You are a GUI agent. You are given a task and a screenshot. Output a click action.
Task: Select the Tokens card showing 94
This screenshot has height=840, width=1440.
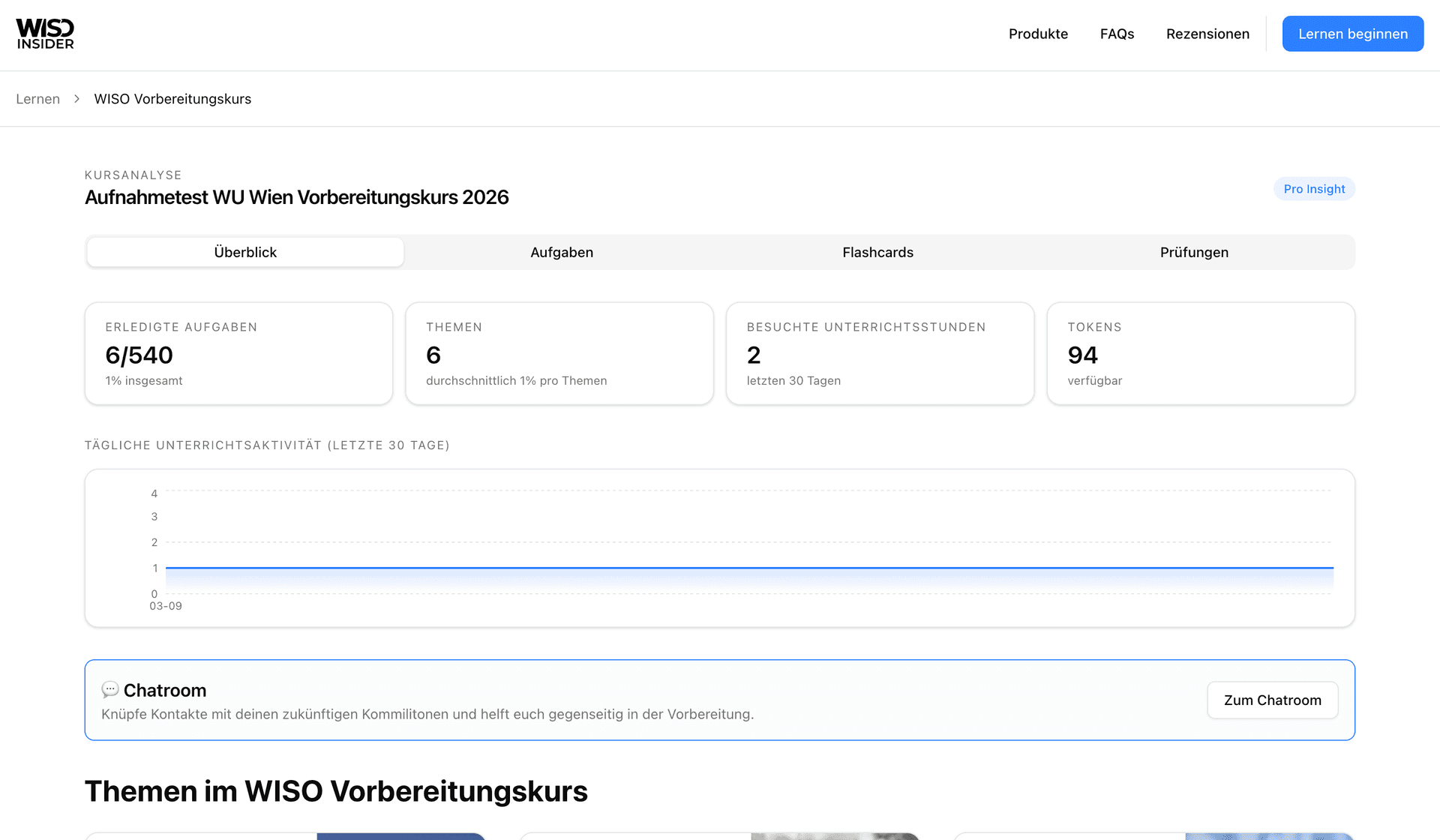coord(1201,353)
